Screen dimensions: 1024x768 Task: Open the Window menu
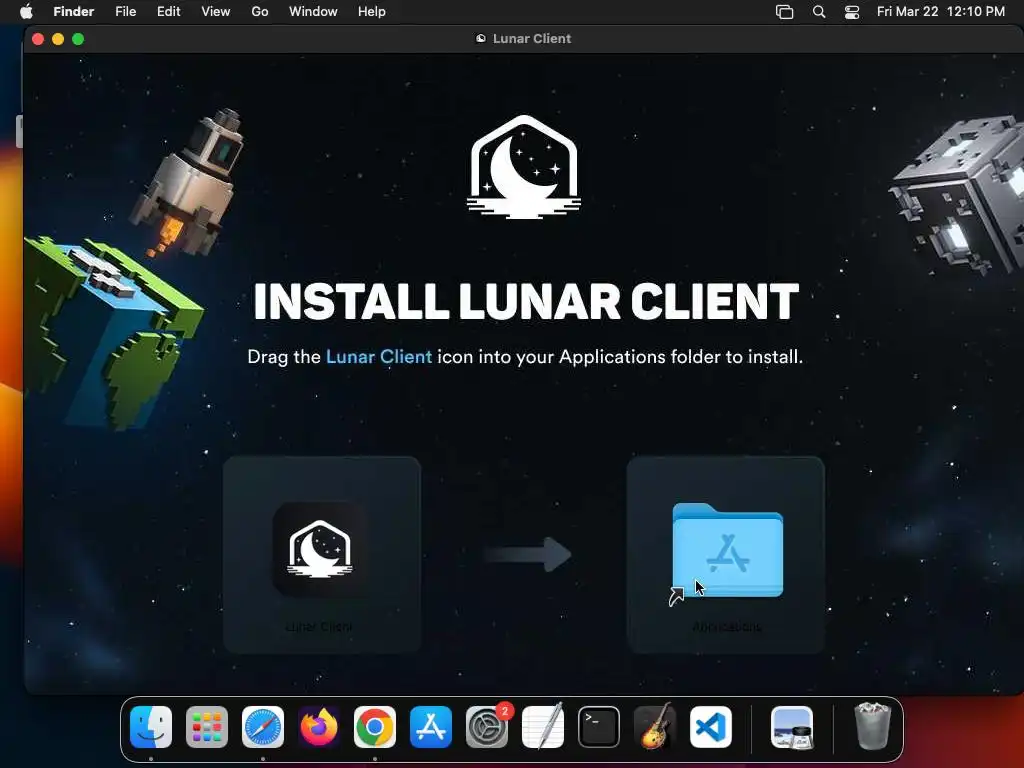click(313, 12)
